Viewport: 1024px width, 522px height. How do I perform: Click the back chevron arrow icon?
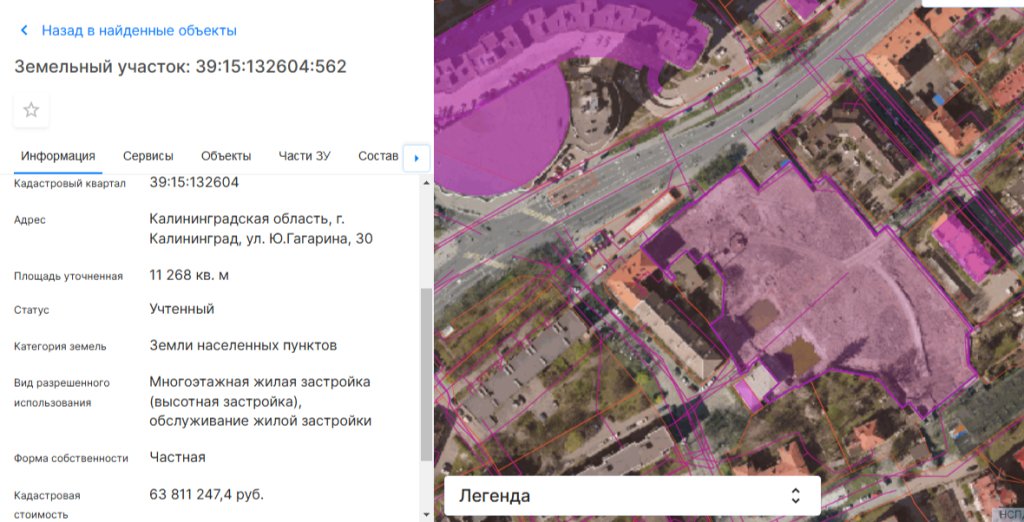pos(24,31)
